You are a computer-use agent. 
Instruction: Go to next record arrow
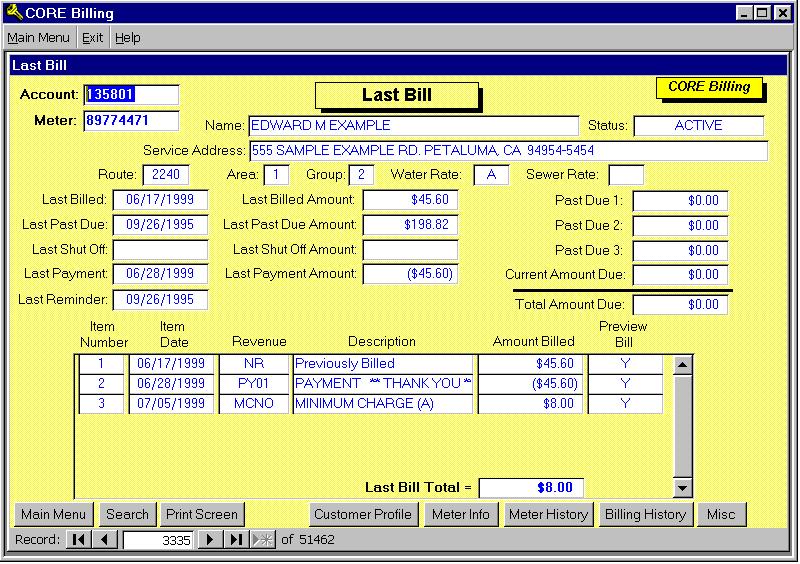coord(209,540)
